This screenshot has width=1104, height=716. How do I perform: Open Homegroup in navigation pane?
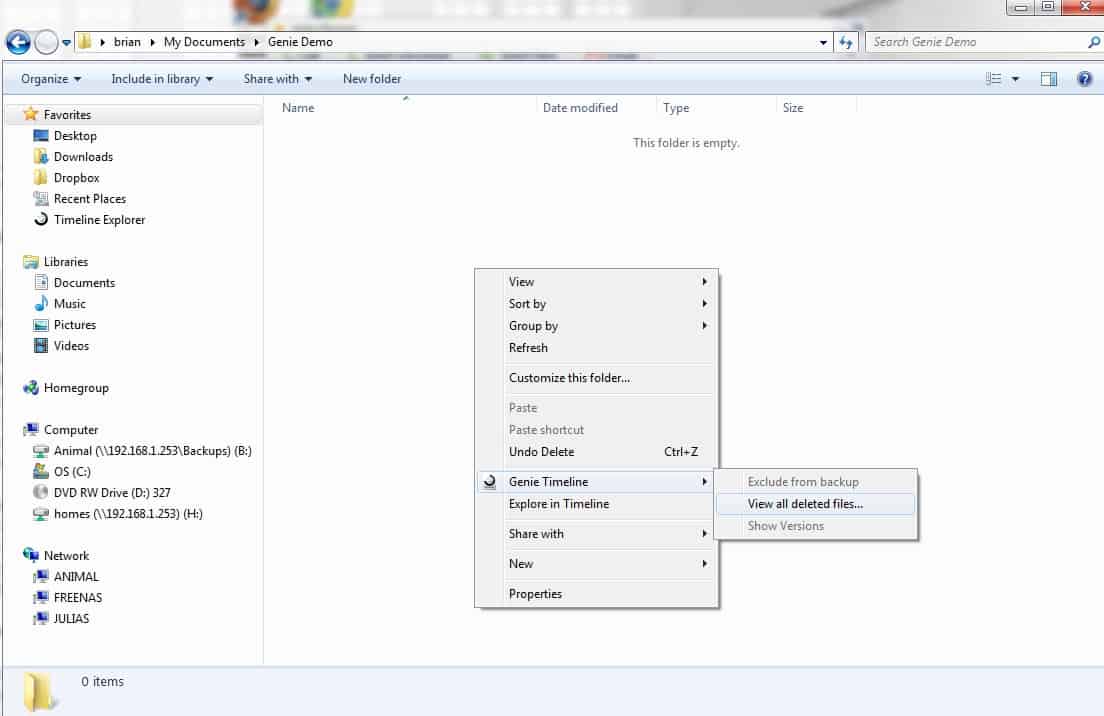point(76,388)
